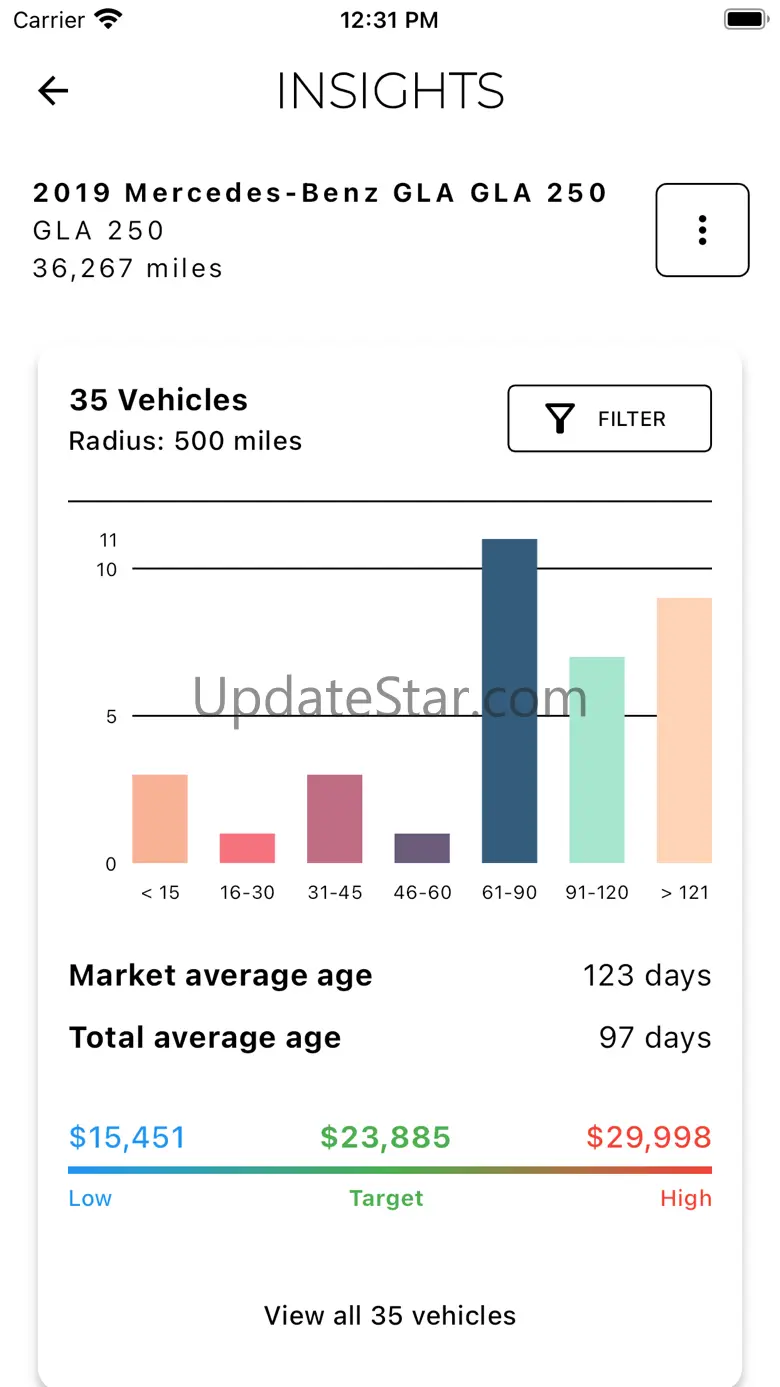Open the three-dot options menu
780x1387 pixels.
[702, 230]
